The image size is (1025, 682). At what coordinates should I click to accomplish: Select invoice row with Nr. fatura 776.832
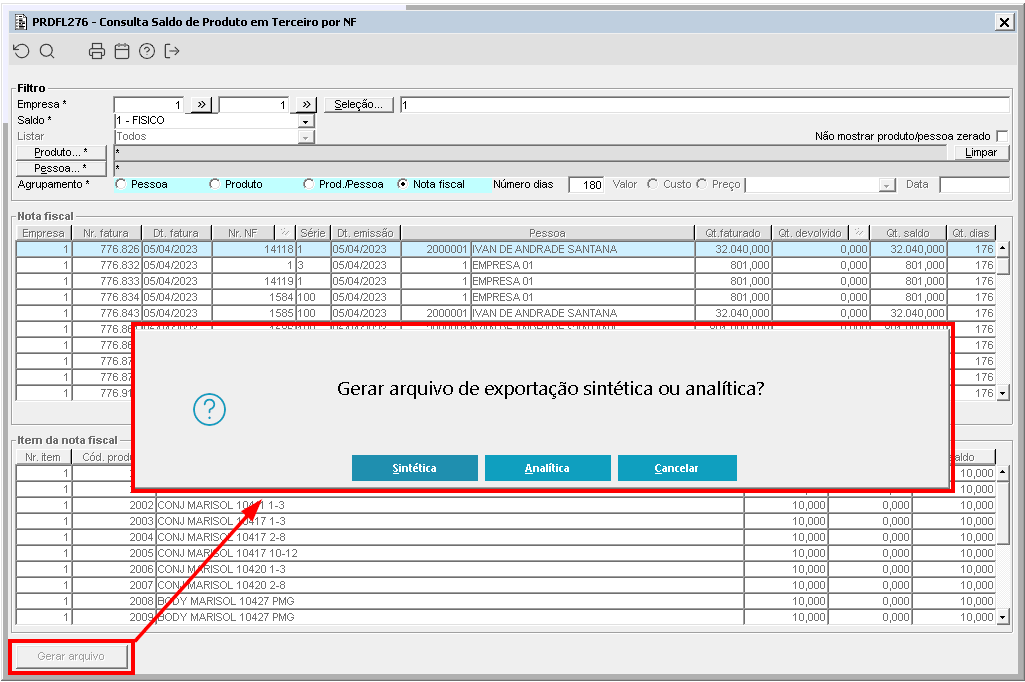coord(505,265)
